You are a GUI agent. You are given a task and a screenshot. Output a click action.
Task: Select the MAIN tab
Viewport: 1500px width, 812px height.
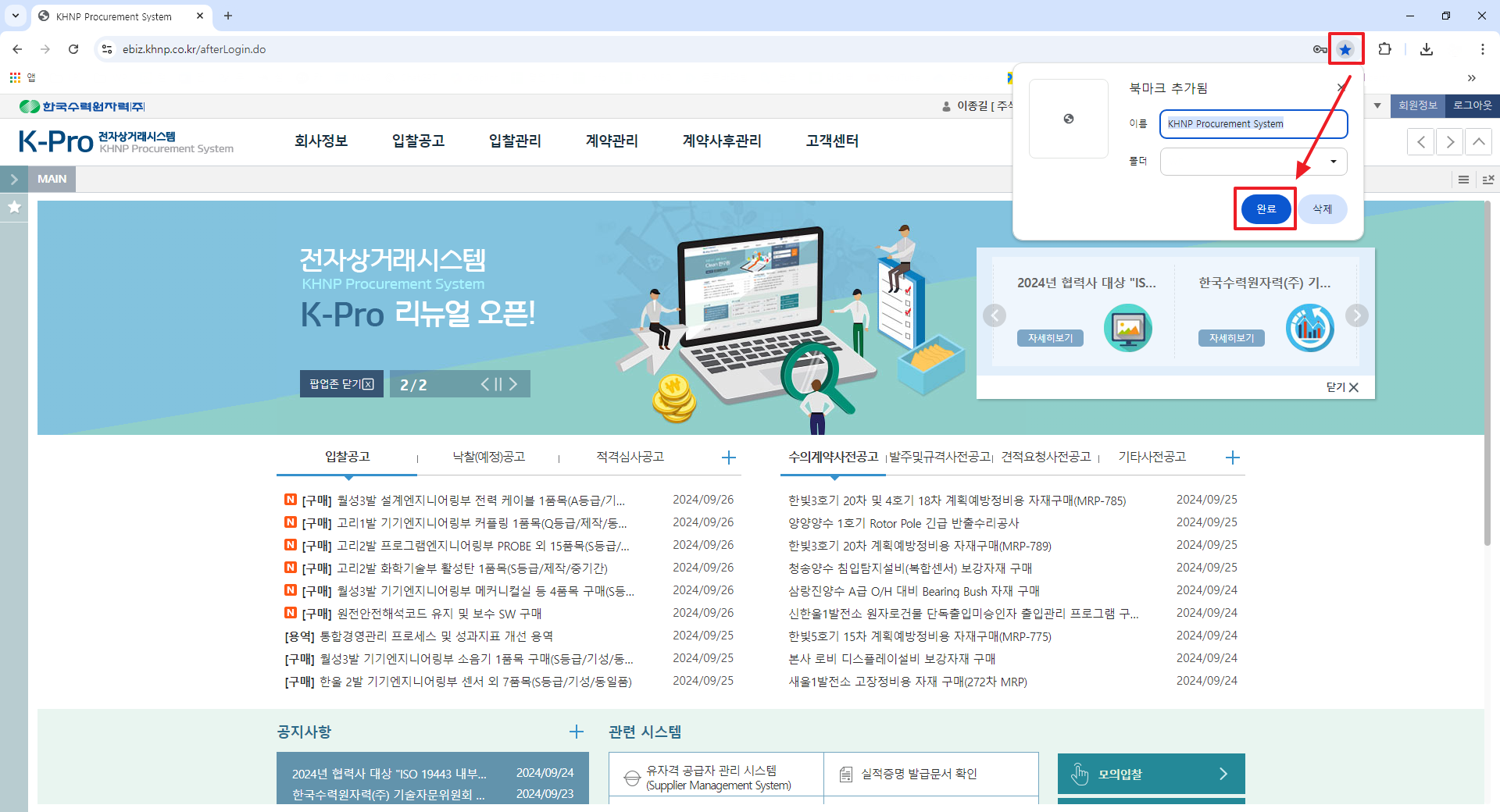point(52,179)
